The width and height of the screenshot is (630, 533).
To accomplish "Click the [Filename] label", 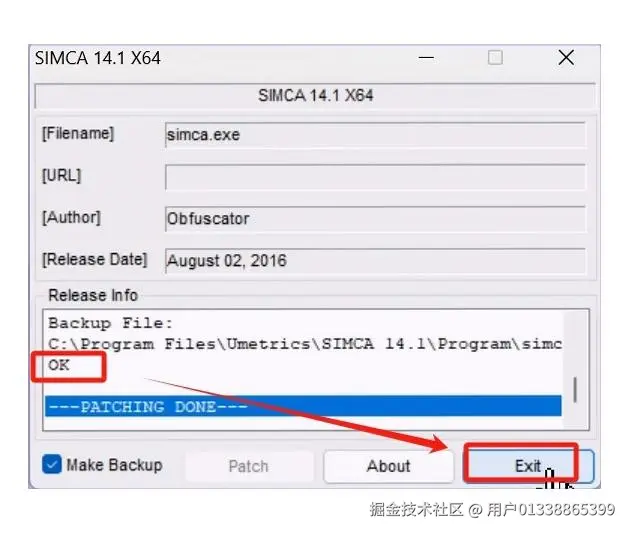I will (78, 133).
